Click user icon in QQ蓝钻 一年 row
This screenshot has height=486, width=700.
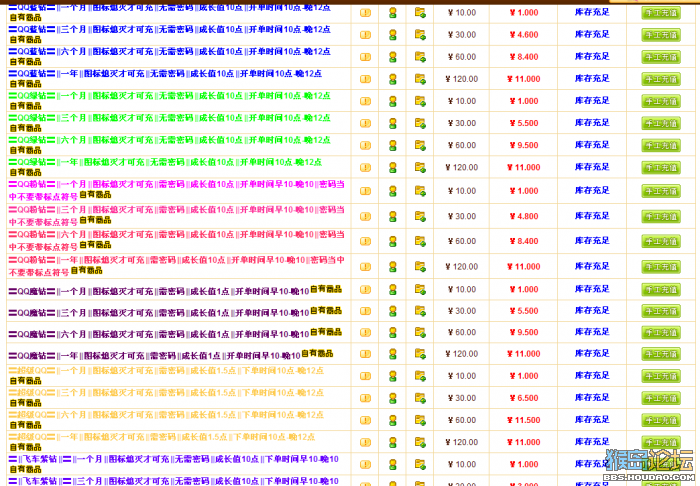coord(393,79)
